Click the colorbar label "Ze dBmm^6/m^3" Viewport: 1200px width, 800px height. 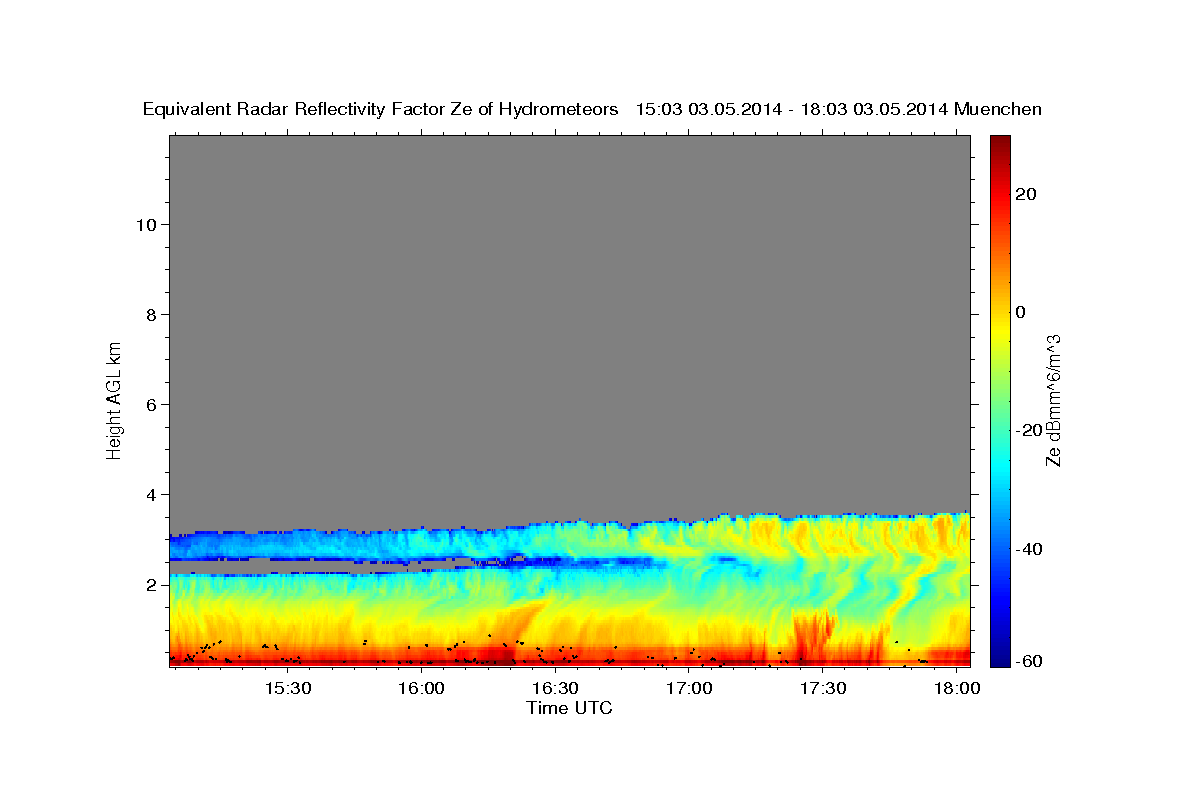[1053, 400]
